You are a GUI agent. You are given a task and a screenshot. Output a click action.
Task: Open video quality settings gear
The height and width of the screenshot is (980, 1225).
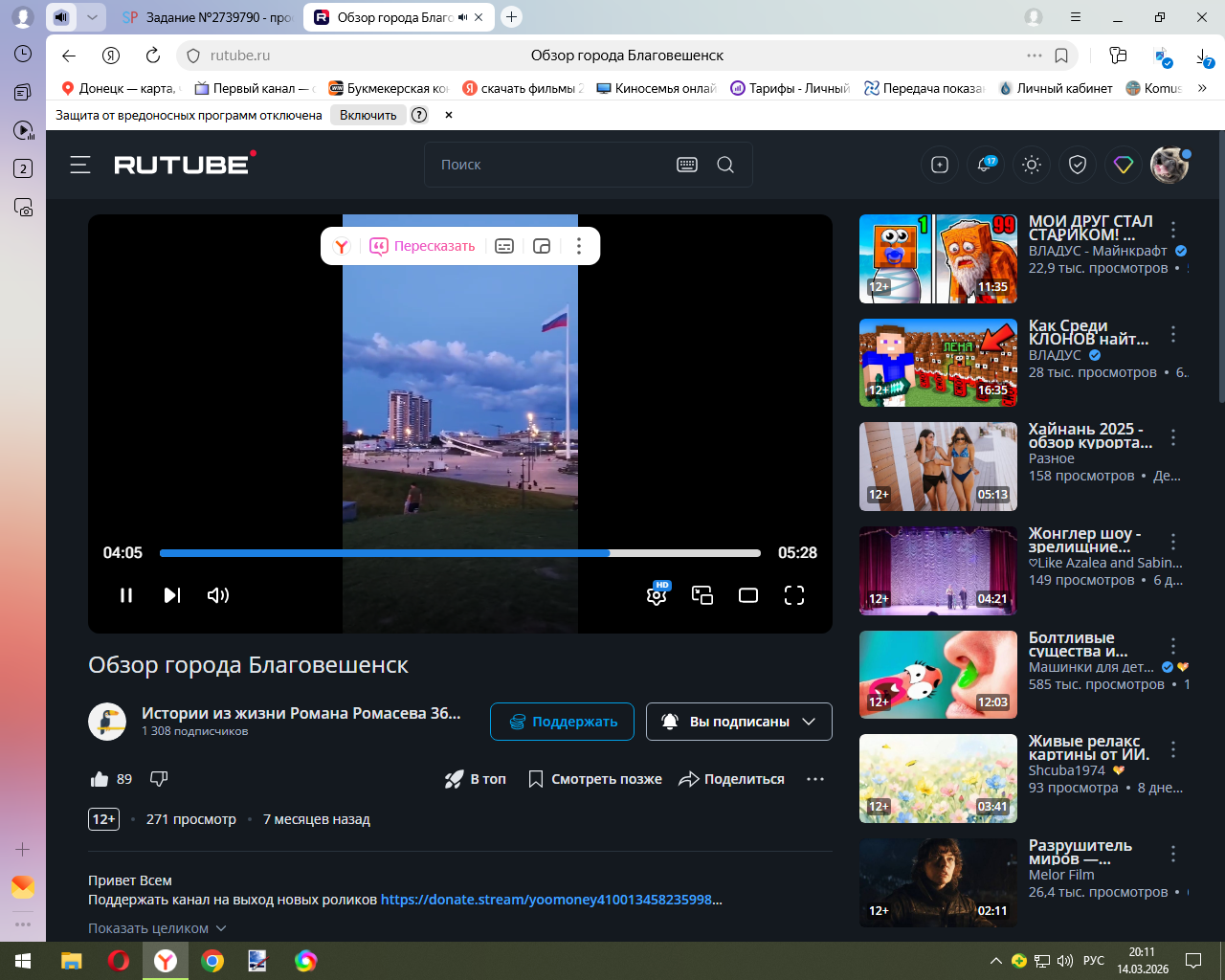tap(657, 595)
